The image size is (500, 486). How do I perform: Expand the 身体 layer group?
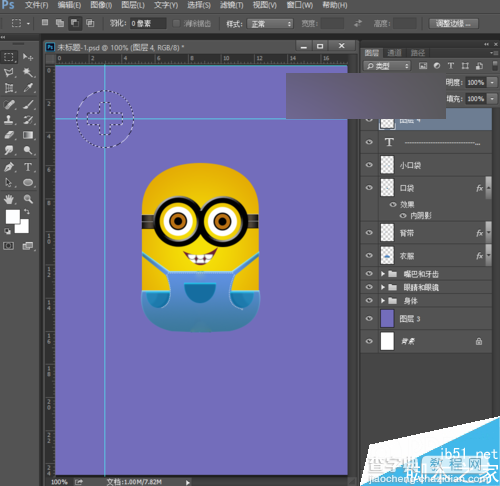pos(383,301)
